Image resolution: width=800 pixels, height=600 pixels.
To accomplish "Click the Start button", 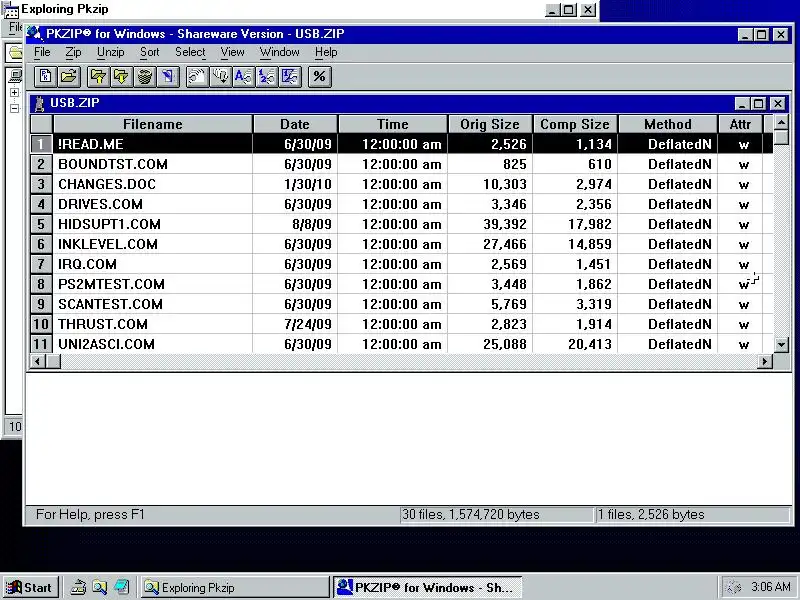I will coord(30,587).
